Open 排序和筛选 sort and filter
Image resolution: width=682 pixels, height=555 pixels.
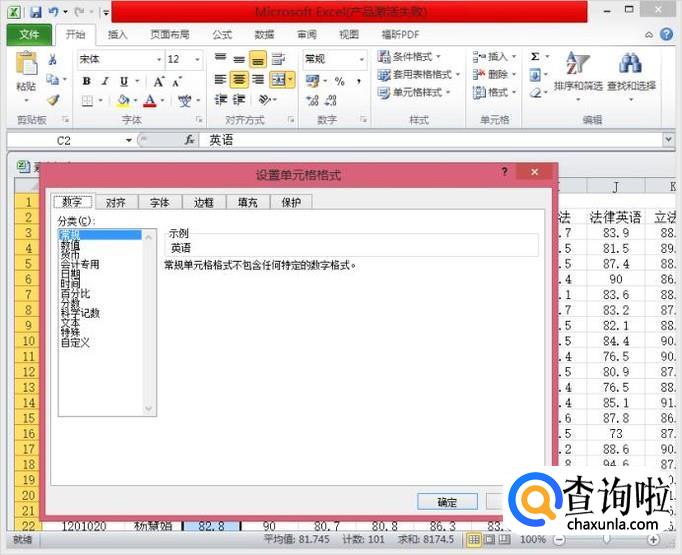coord(578,75)
